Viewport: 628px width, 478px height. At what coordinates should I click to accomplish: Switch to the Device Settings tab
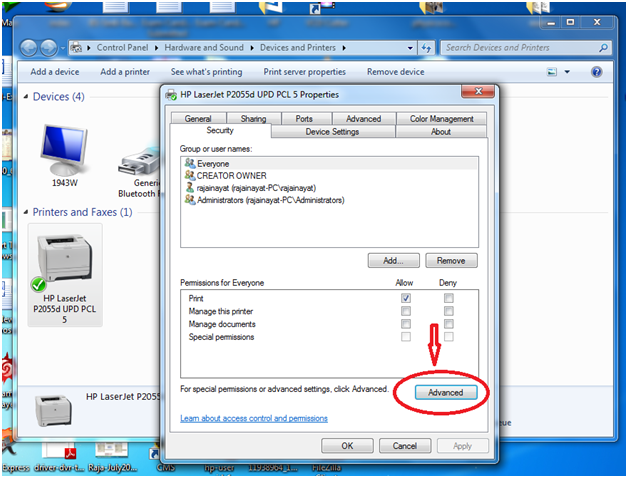pyautogui.click(x=332, y=131)
